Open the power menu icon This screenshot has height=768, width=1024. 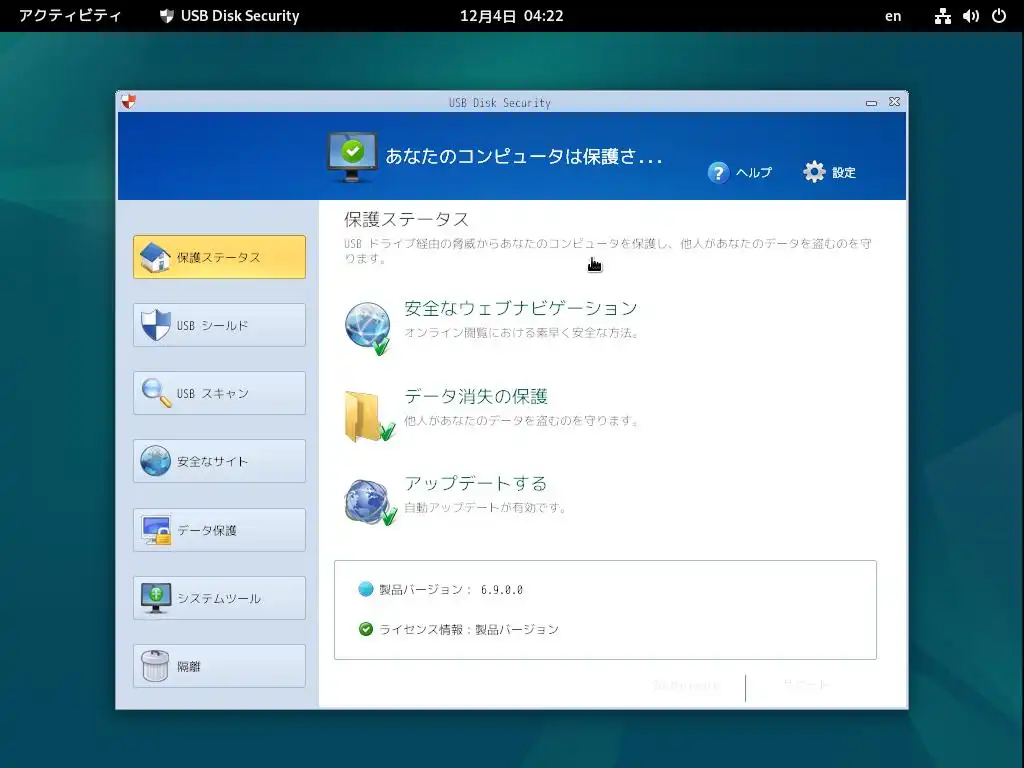[x=999, y=16]
